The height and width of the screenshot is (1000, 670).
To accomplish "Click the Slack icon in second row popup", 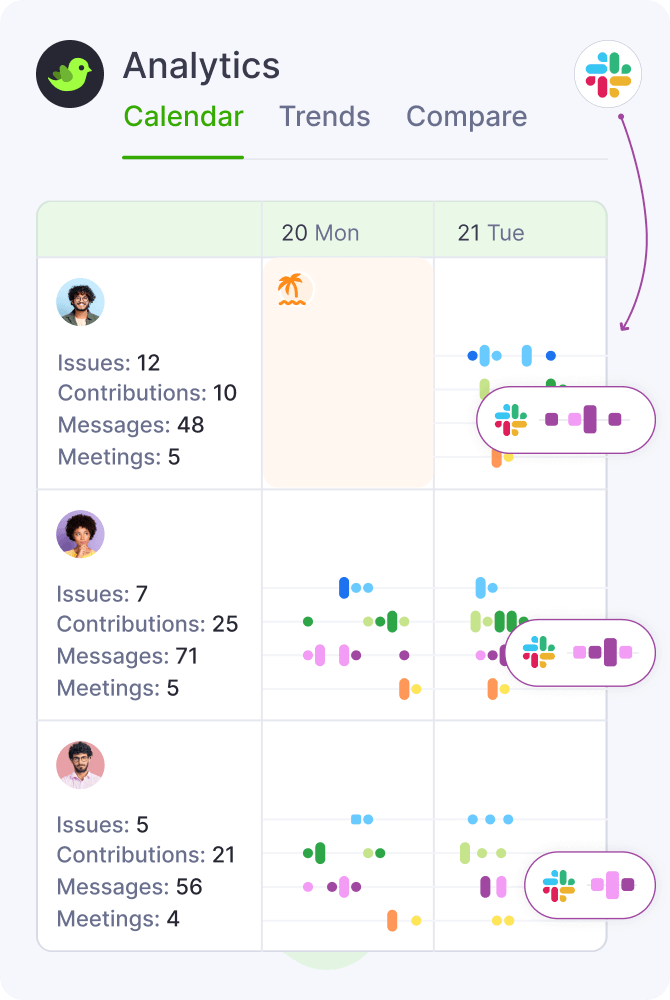I will pyautogui.click(x=539, y=652).
